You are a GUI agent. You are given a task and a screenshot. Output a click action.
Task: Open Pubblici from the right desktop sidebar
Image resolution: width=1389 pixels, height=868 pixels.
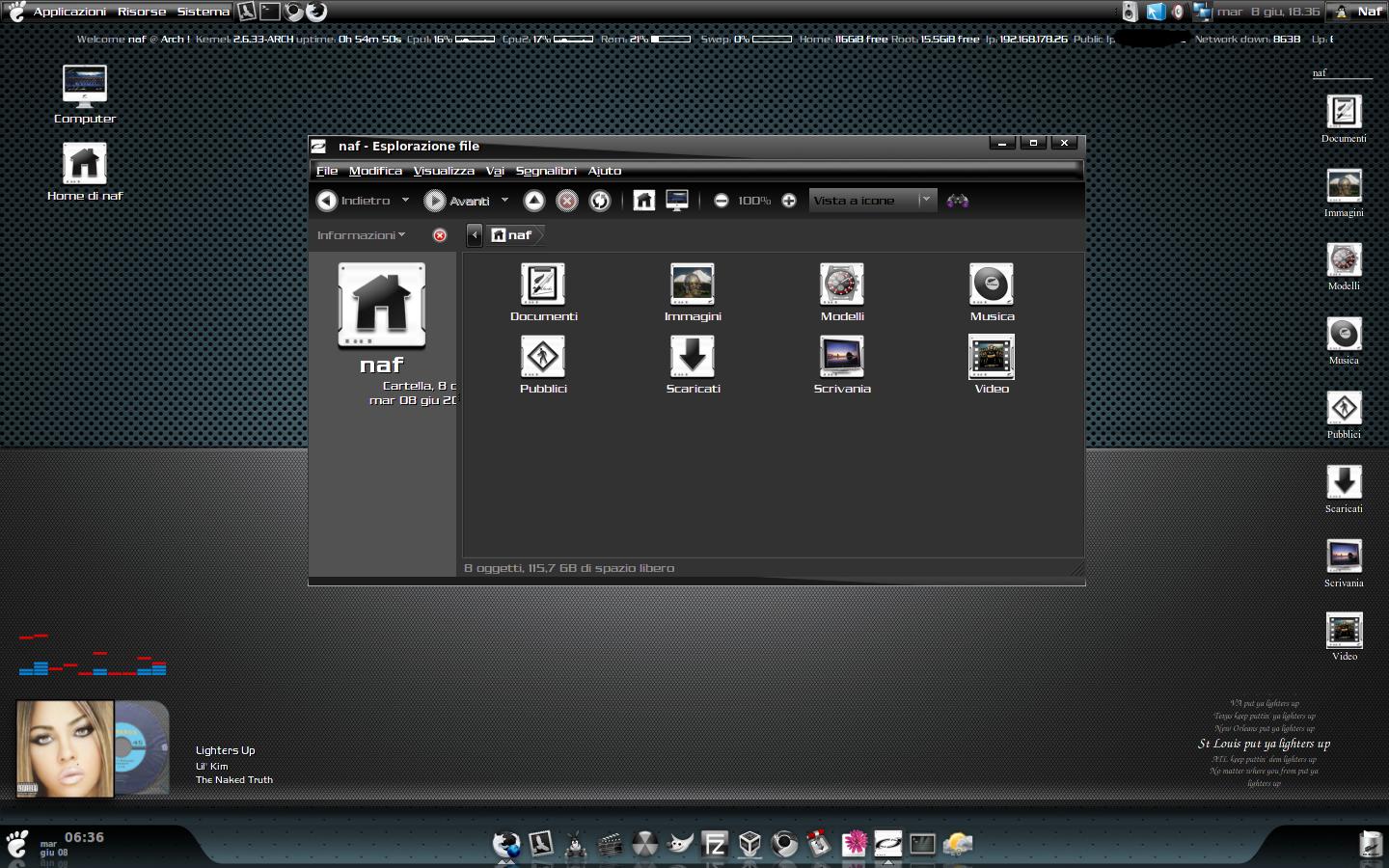pos(1344,416)
